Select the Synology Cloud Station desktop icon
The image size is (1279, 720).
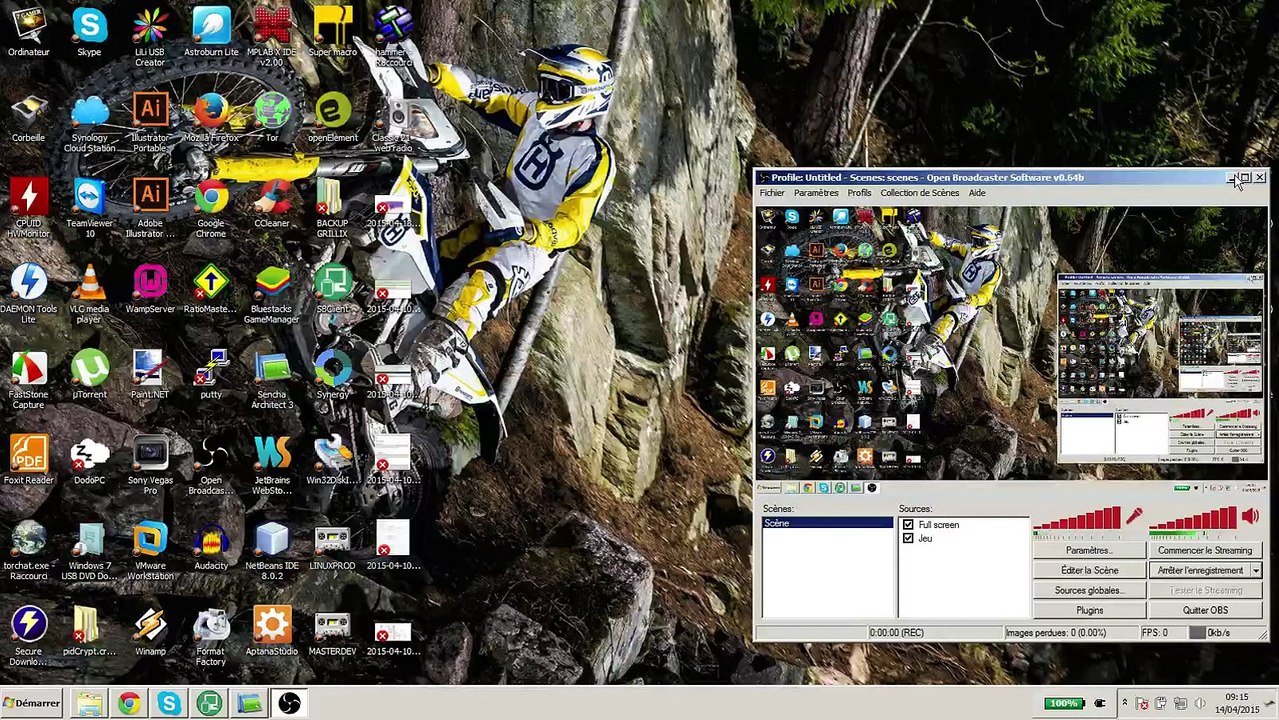click(89, 124)
